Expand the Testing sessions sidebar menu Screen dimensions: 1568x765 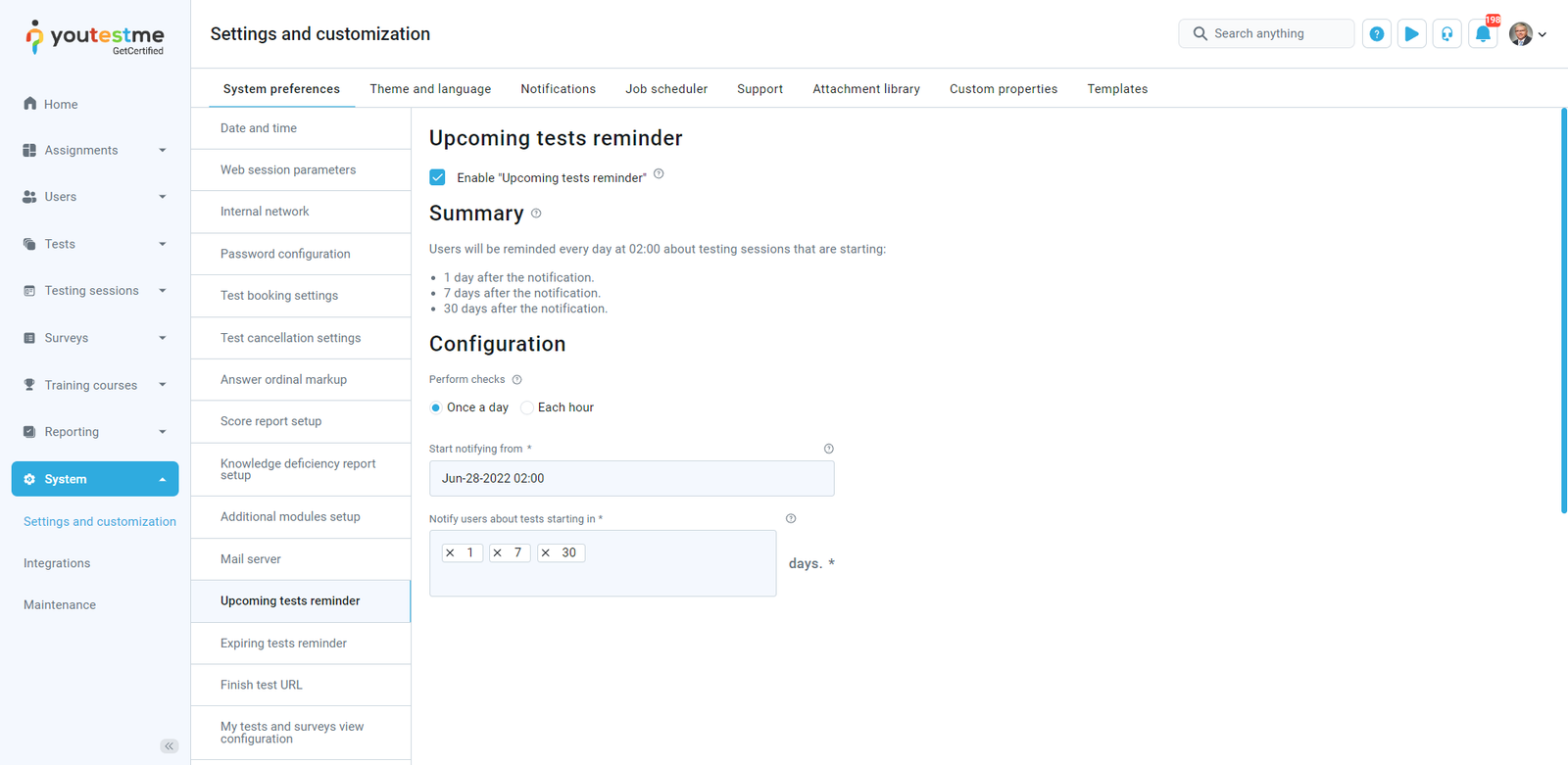(94, 291)
